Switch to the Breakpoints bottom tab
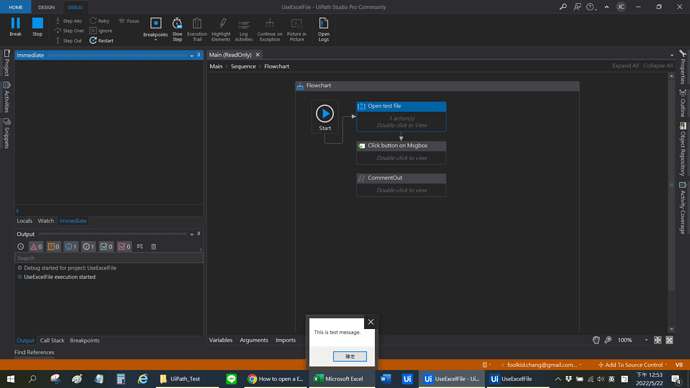Viewport: 690px width, 388px height. point(84,340)
